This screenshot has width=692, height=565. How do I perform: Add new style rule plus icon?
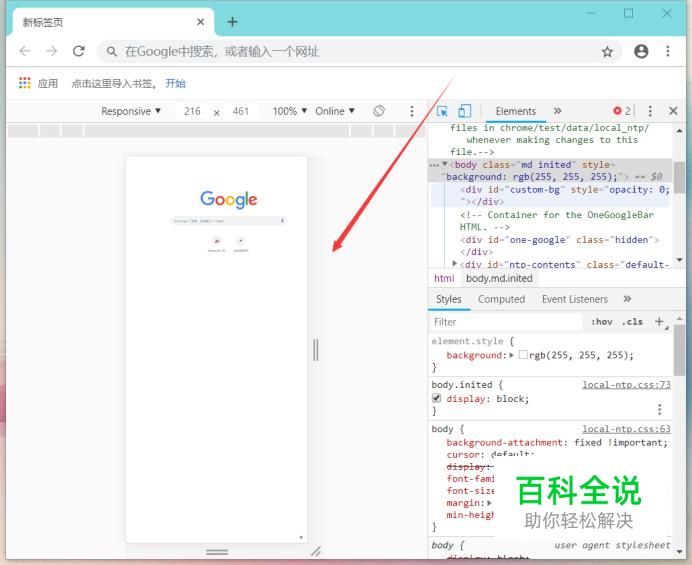pyautogui.click(x=659, y=321)
